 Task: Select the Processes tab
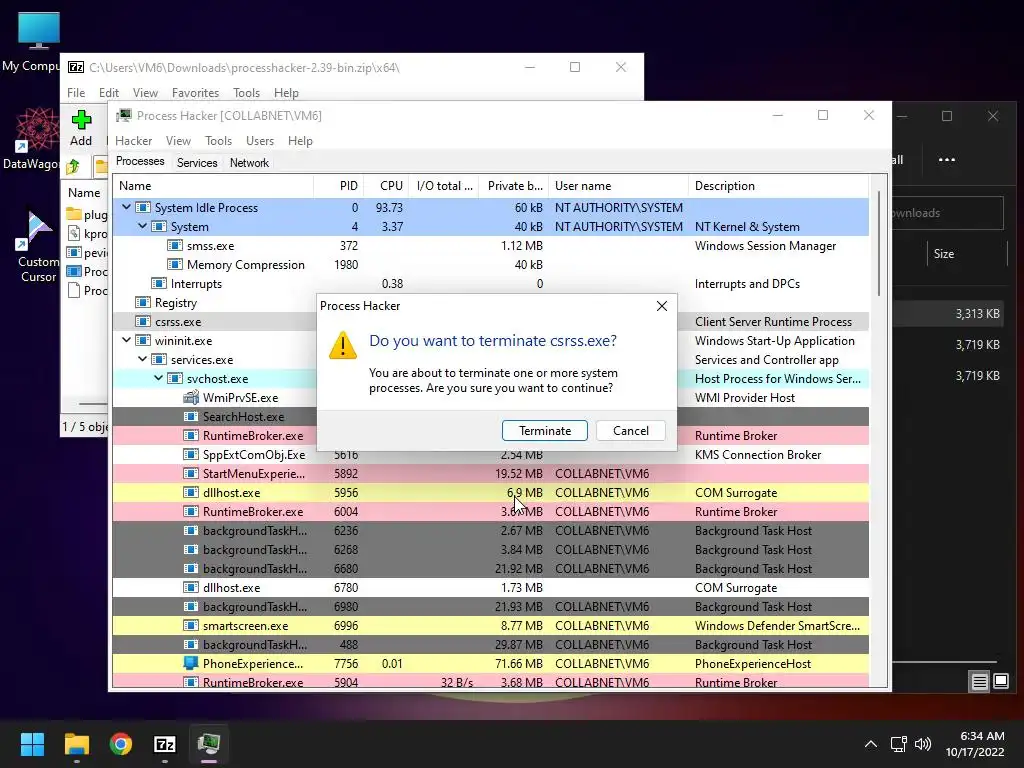(140, 161)
